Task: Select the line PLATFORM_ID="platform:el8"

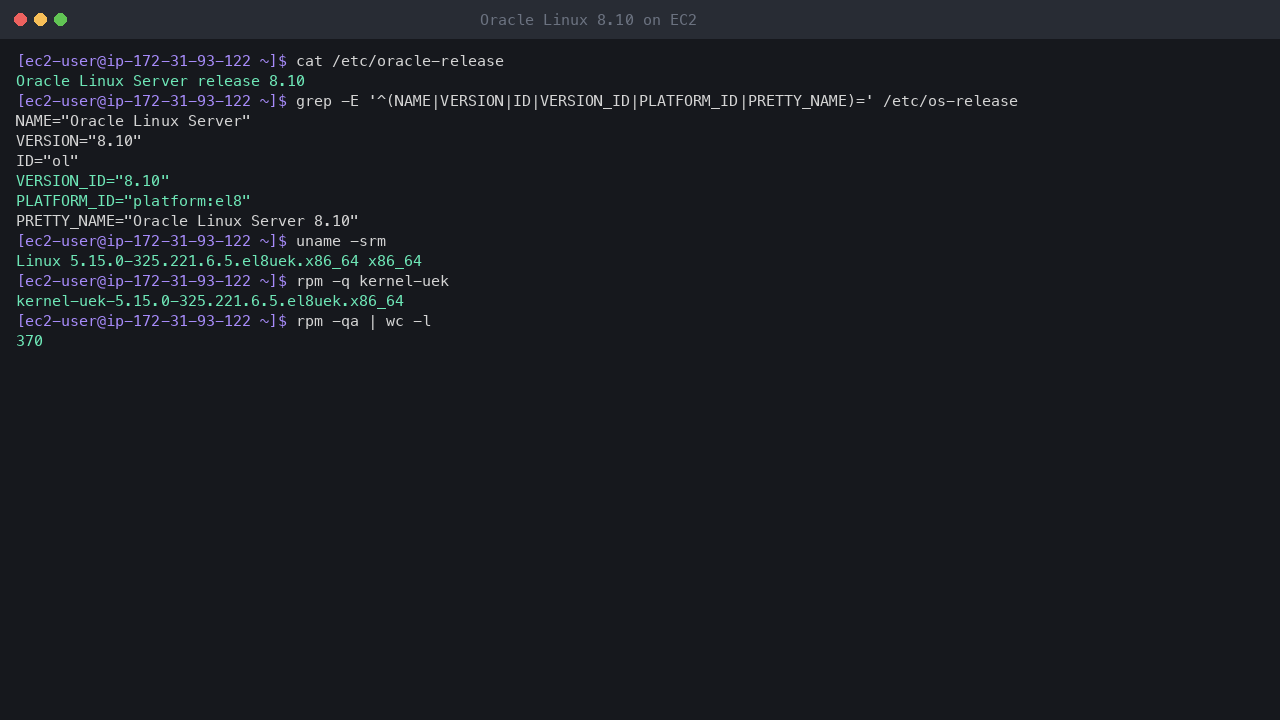Action: (x=133, y=201)
